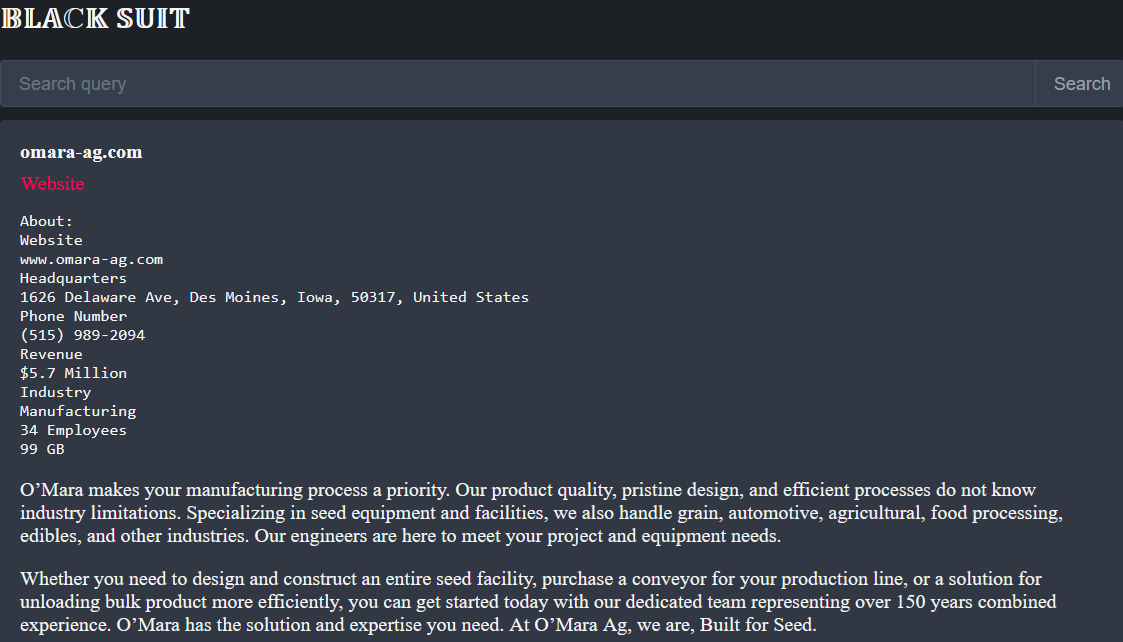Screen dimensions: 1123x642
Task: Click the BLACK SUIT site logo
Action: coord(95,18)
